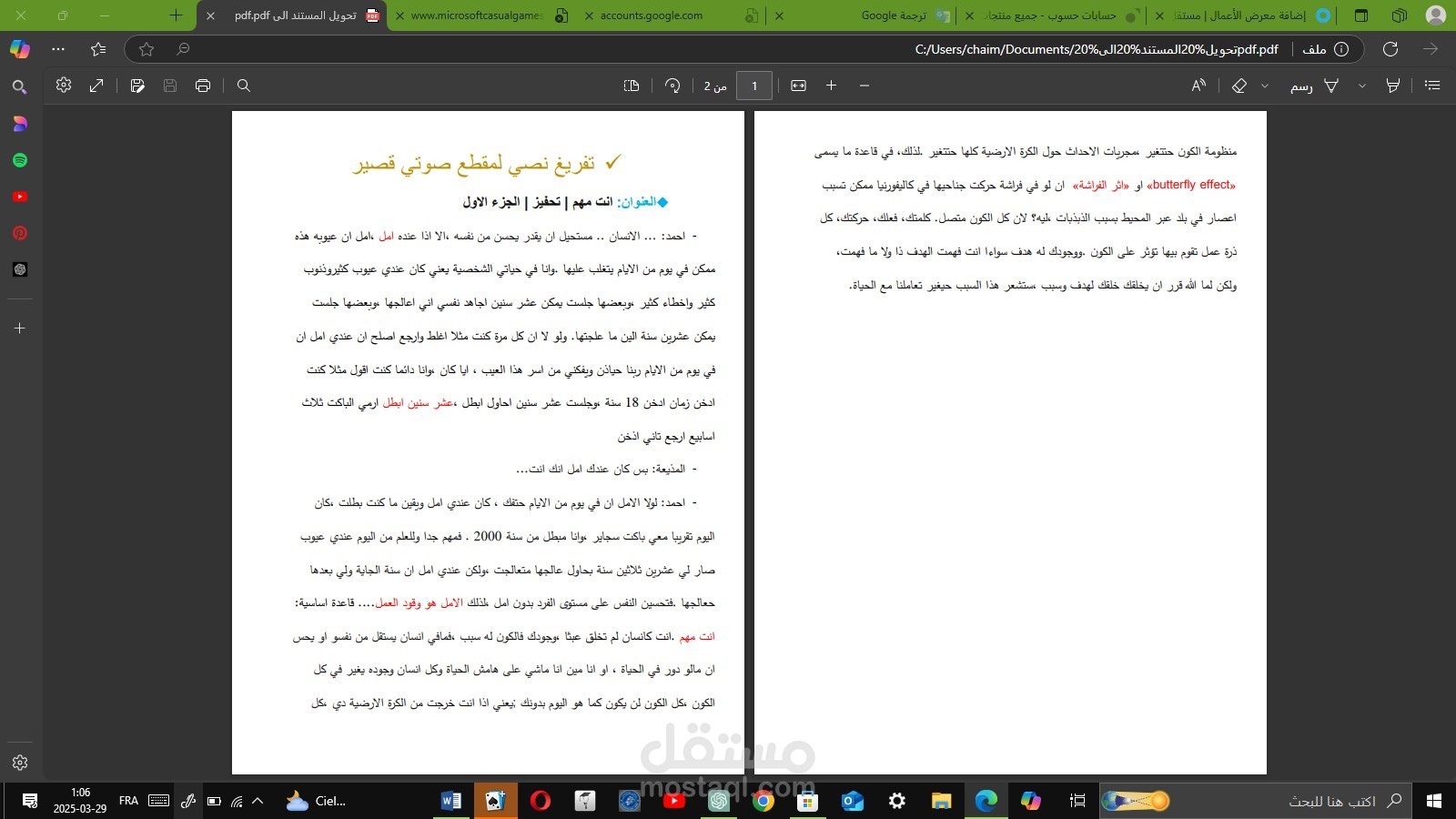Click the FRA language indicator
The height and width of the screenshot is (819, 1456).
pyautogui.click(x=128, y=801)
